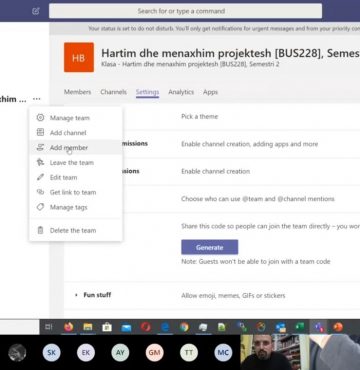360x370 pixels.
Task: Choose Delete the team option
Action: click(x=76, y=230)
